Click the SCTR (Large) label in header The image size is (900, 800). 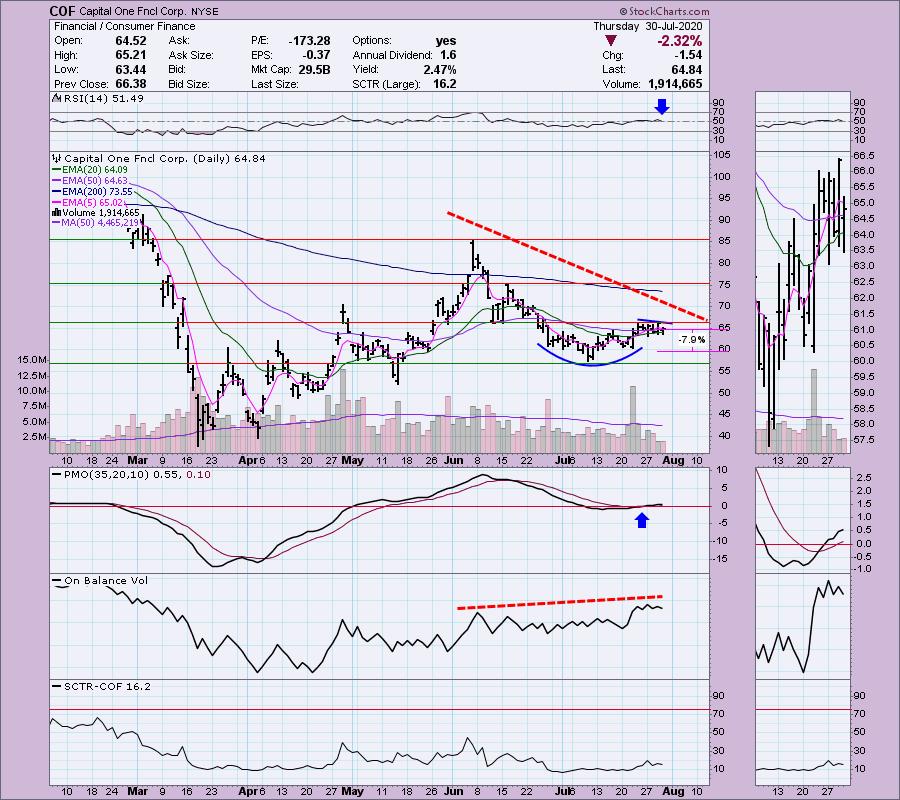(x=386, y=84)
